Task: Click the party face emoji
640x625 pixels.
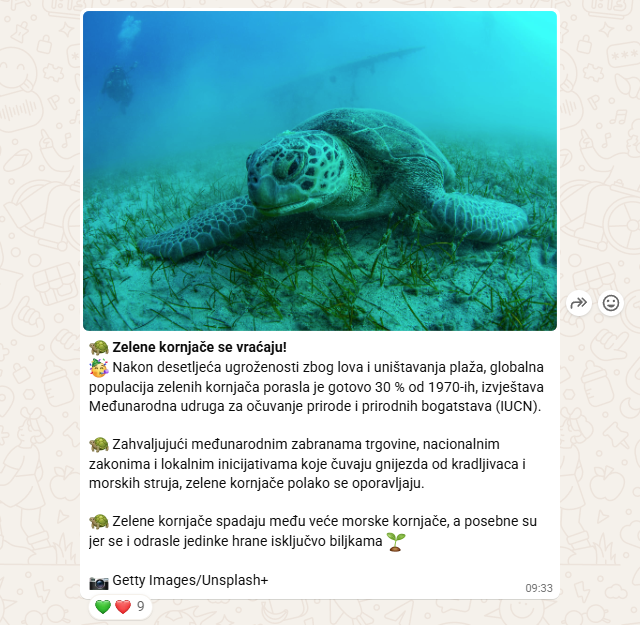Action: coord(98,367)
